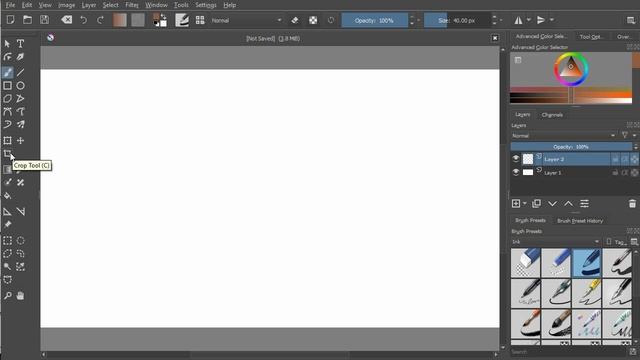640x360 pixels.
Task: Select the Elliptical Selection tool
Action: tap(20, 241)
